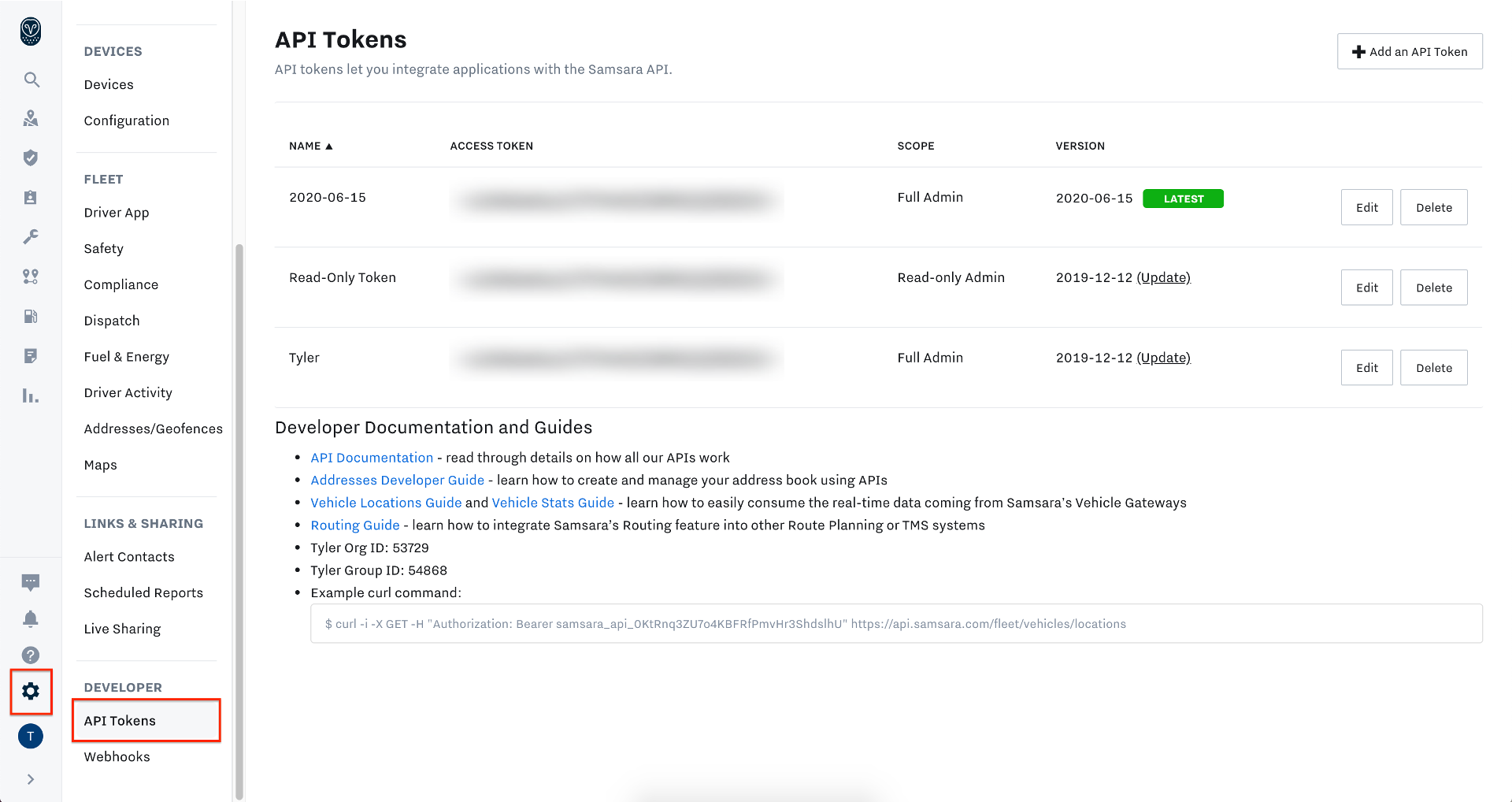1512x802 pixels.
Task: Click 'Read-only Admin' scope cell
Action: pos(951,277)
